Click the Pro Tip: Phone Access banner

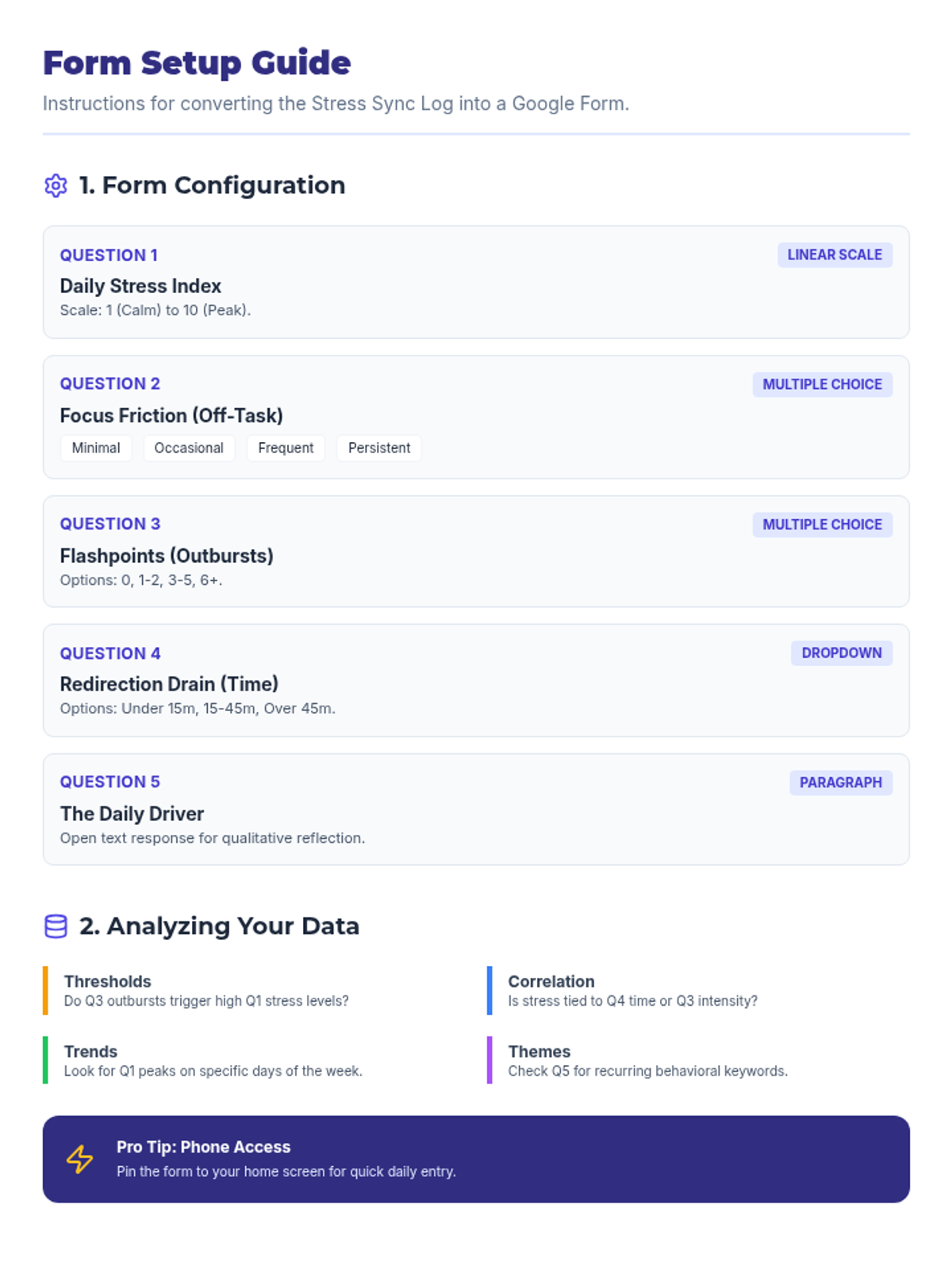(476, 1159)
